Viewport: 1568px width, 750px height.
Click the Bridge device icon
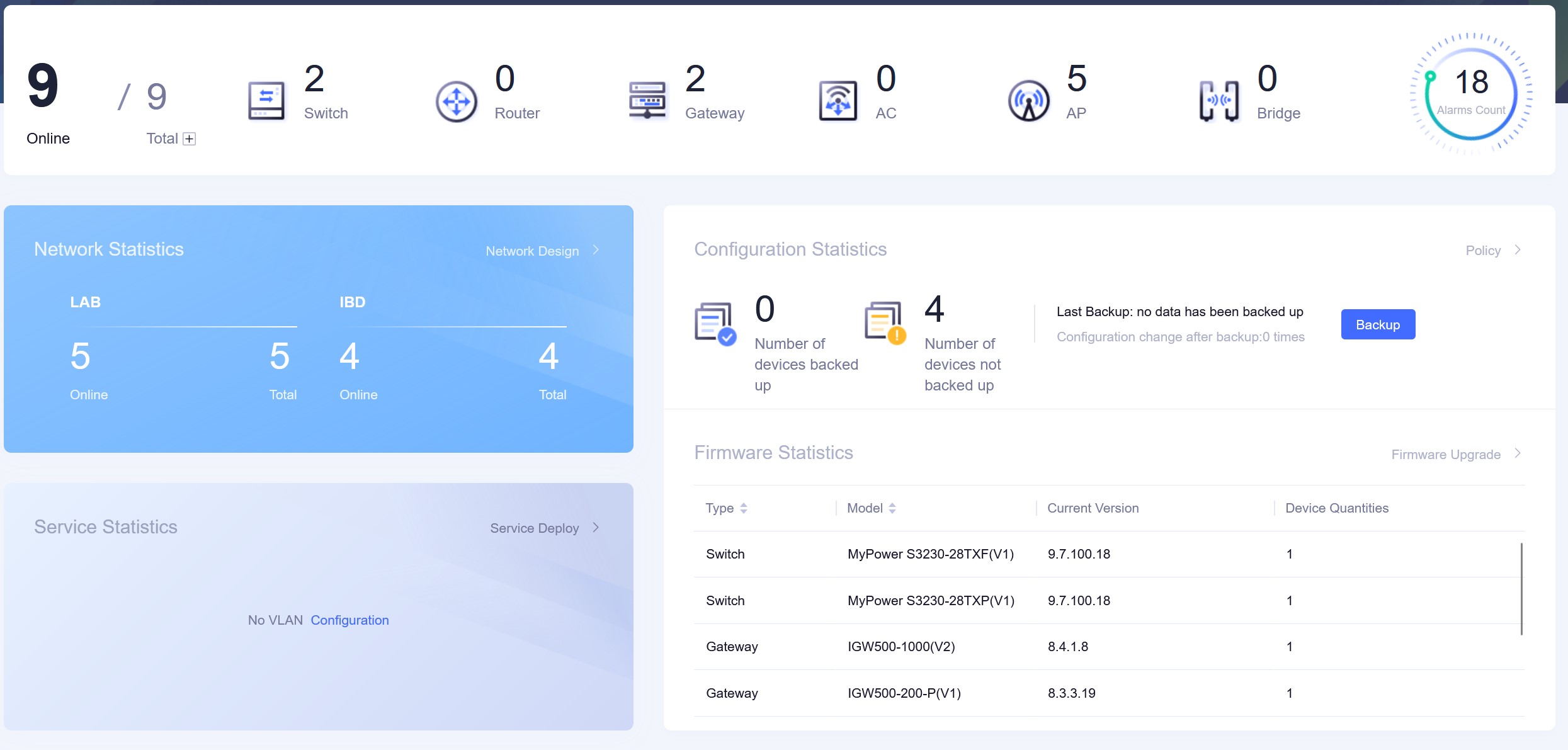coord(1219,101)
